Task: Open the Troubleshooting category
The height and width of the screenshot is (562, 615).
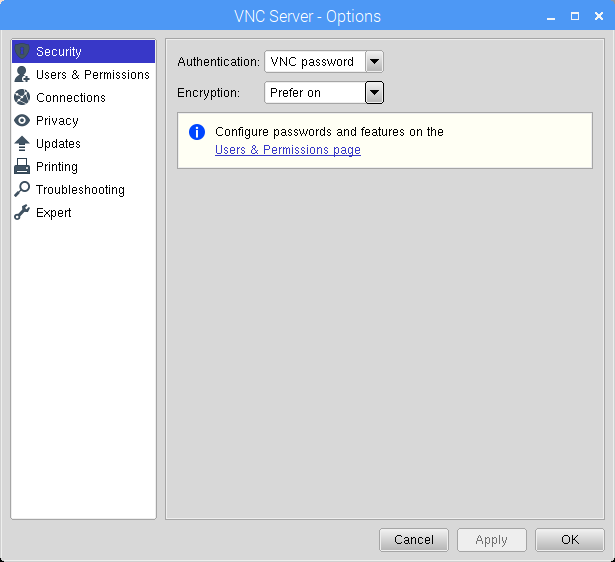Action: tap(83, 189)
